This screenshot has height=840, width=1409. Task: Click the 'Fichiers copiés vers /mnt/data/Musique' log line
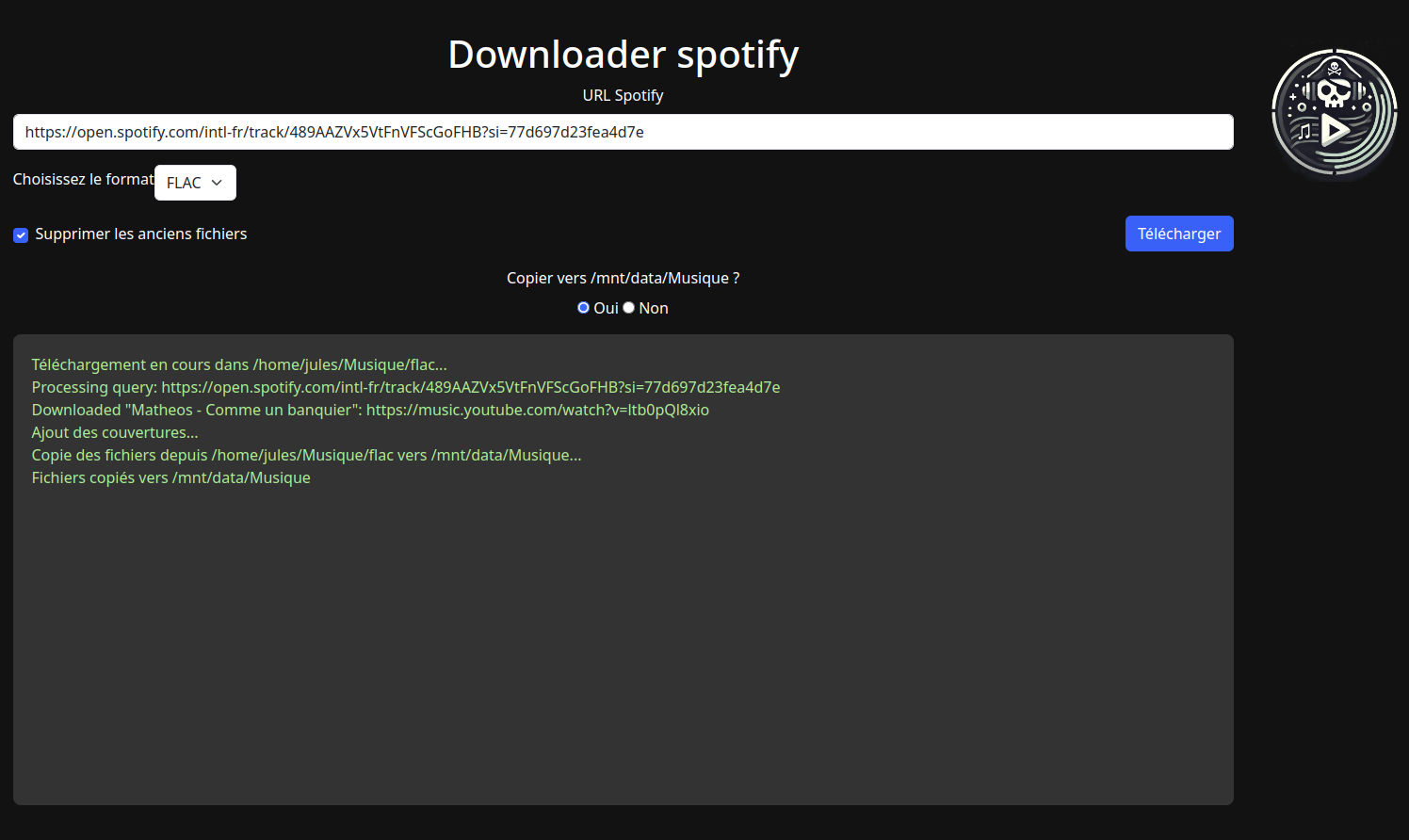pyautogui.click(x=170, y=477)
